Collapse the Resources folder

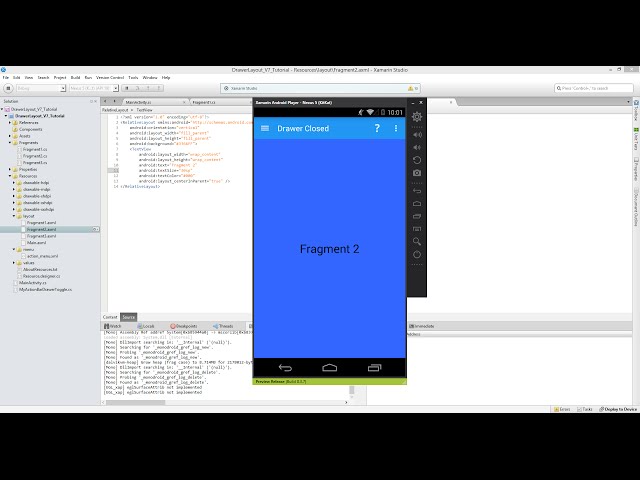coord(10,176)
